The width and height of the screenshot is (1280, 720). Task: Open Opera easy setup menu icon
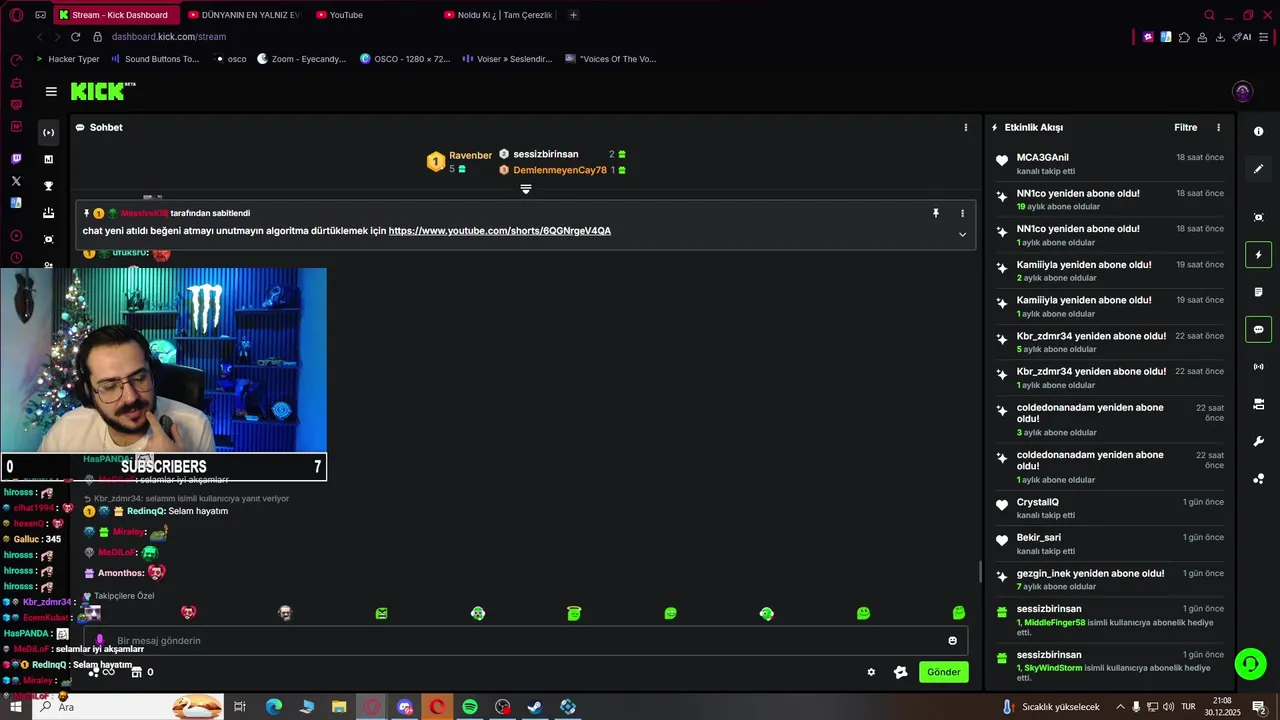pyautogui.click(x=1264, y=37)
